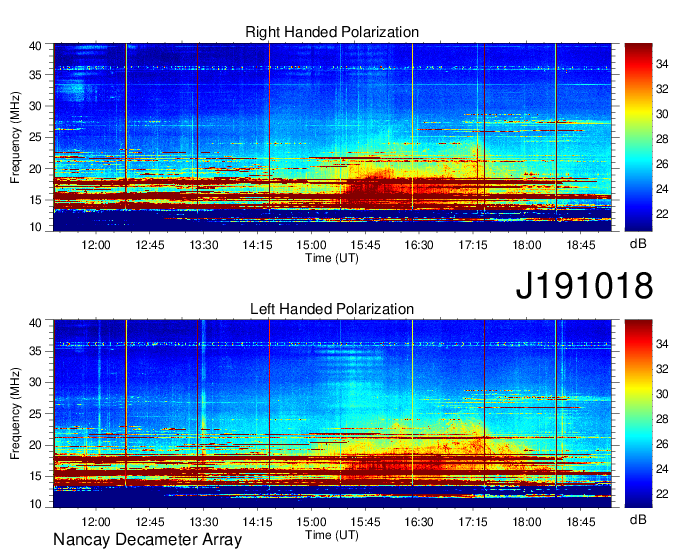This screenshot has height=552, width=680.
Task: Click the 35 MHz frequency tick of Right Handed plot
Action: [35, 75]
